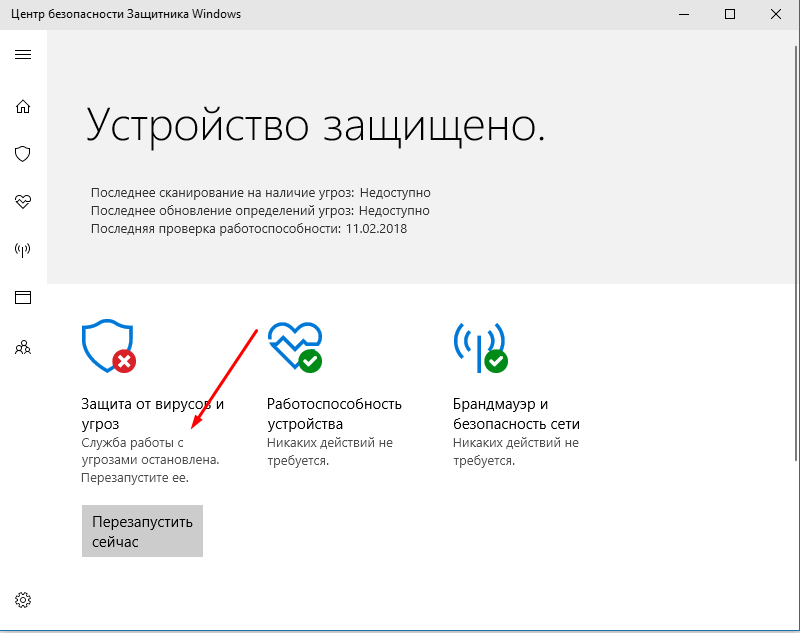Click "Последнее сканирование на наличие угроз" line
Screen dimensions: 800x633
[x=261, y=193]
